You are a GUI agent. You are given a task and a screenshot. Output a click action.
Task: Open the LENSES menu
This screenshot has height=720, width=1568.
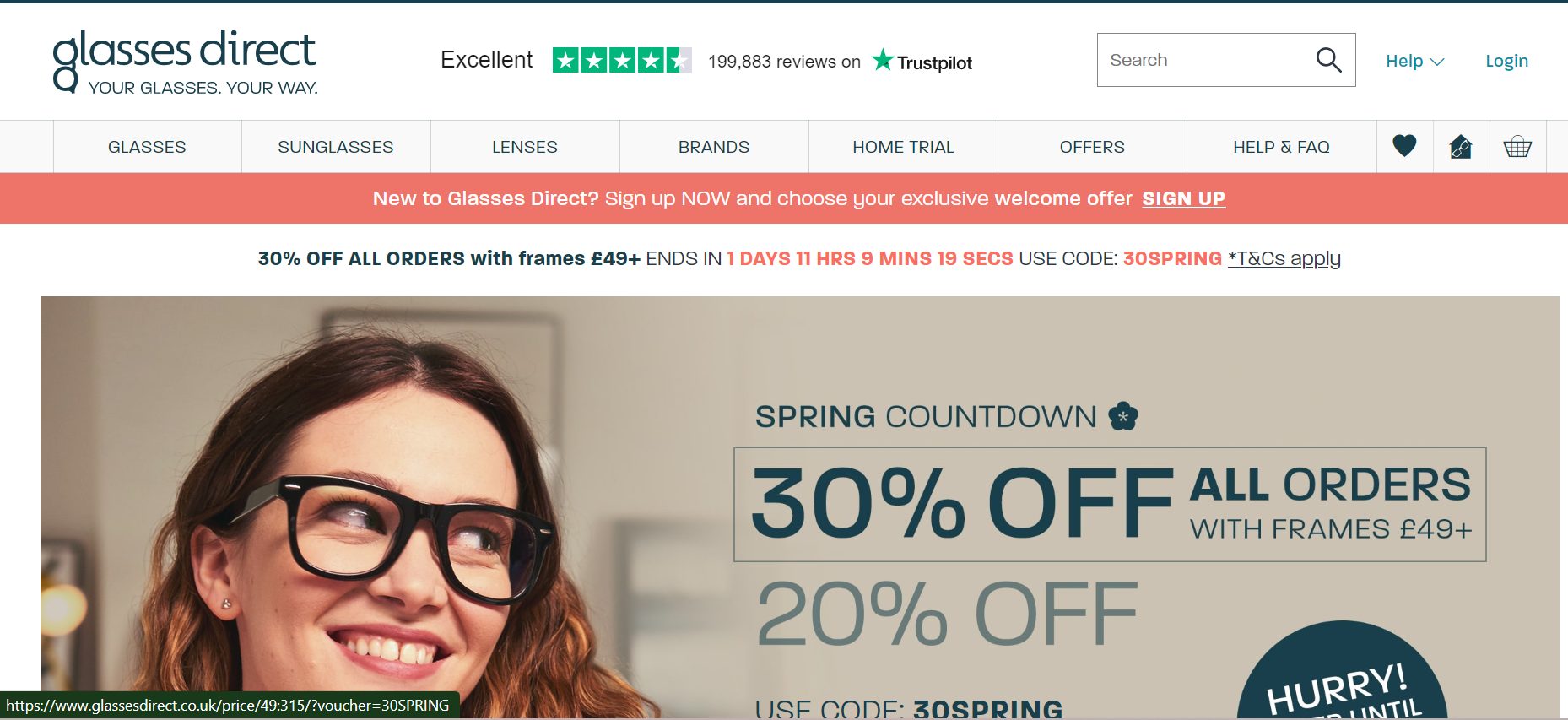click(525, 147)
